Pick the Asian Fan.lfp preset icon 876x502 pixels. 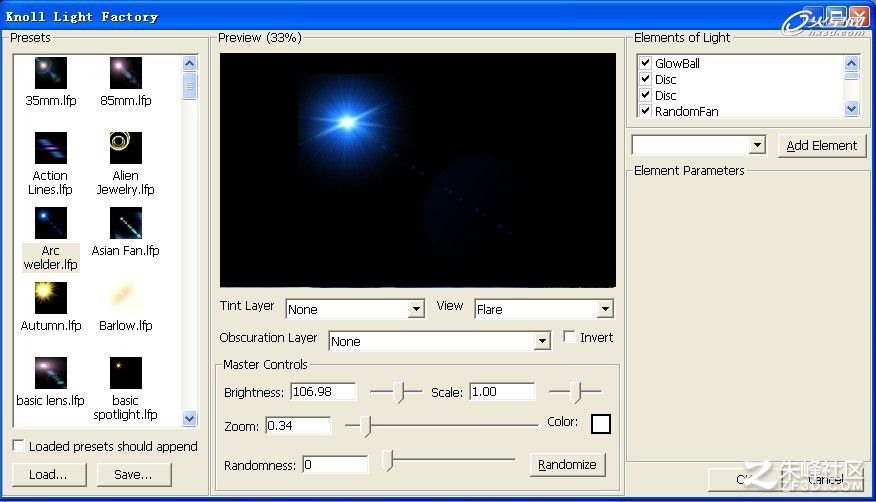click(126, 223)
